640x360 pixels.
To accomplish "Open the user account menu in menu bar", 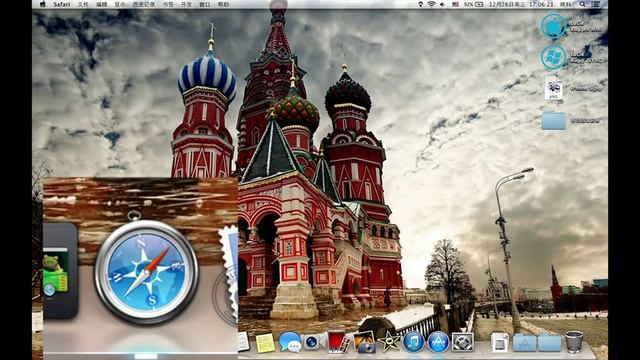I will 565,4.
